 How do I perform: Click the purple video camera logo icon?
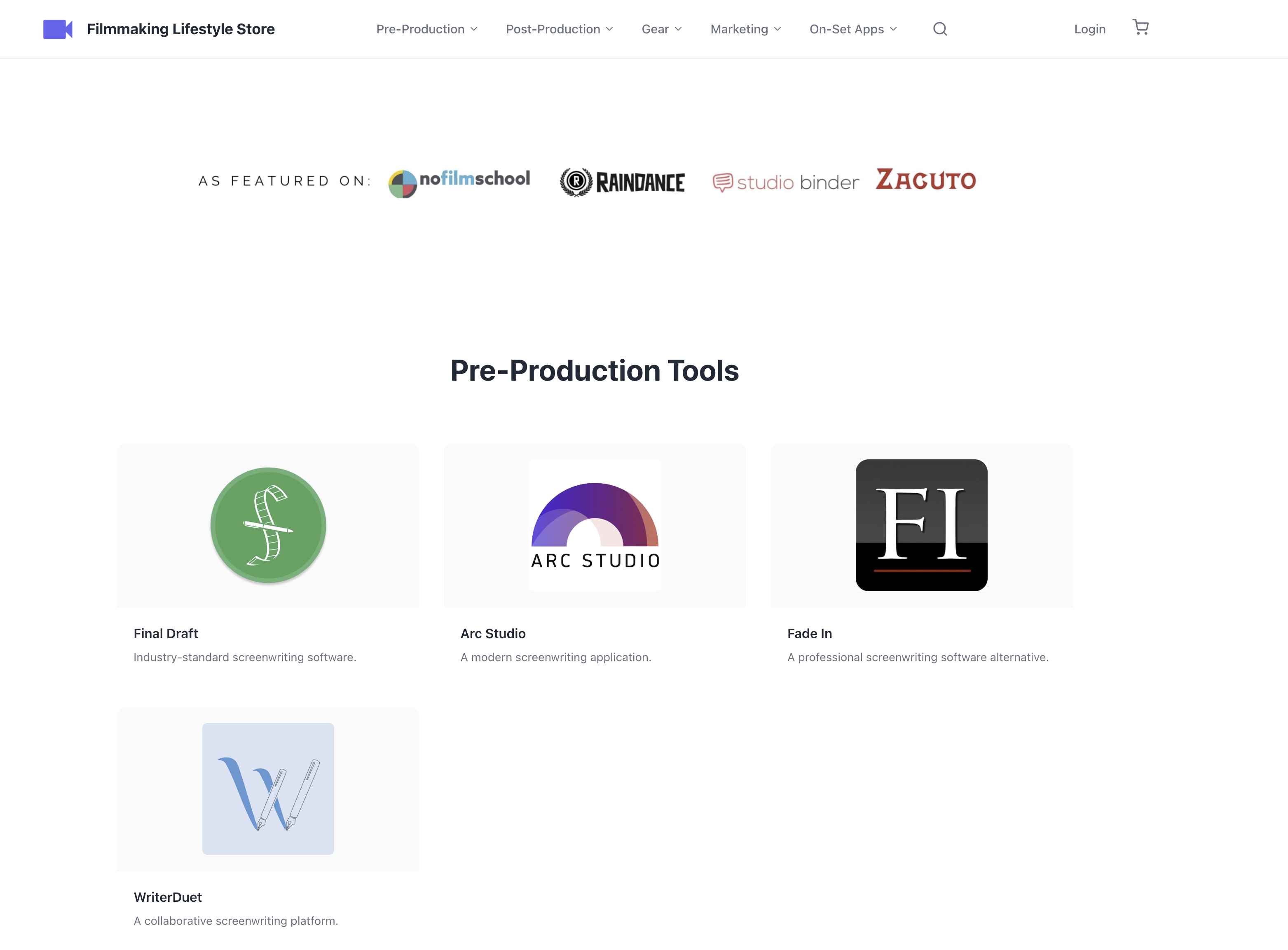(58, 29)
